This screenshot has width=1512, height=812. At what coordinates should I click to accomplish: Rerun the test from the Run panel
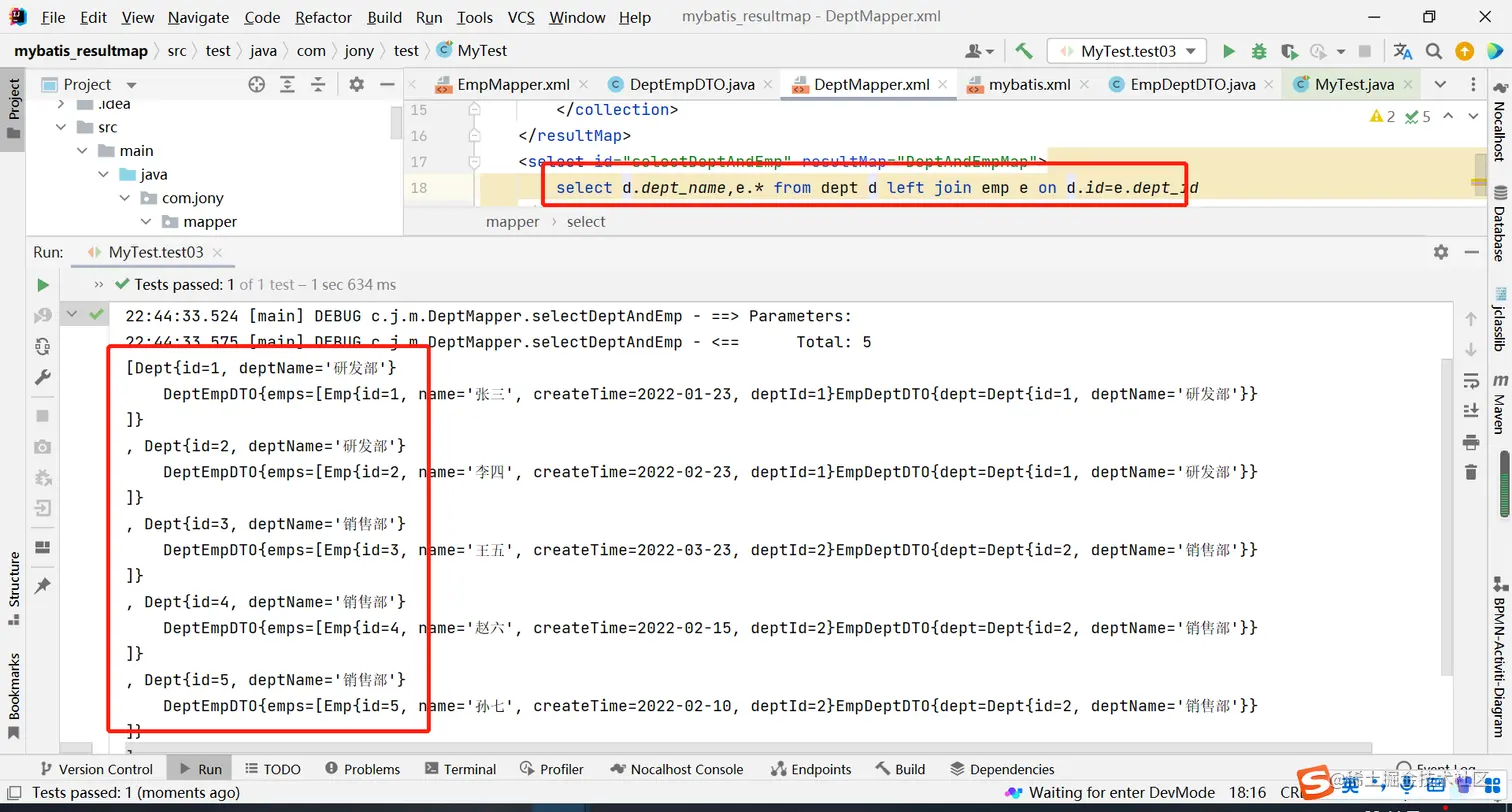(x=42, y=285)
